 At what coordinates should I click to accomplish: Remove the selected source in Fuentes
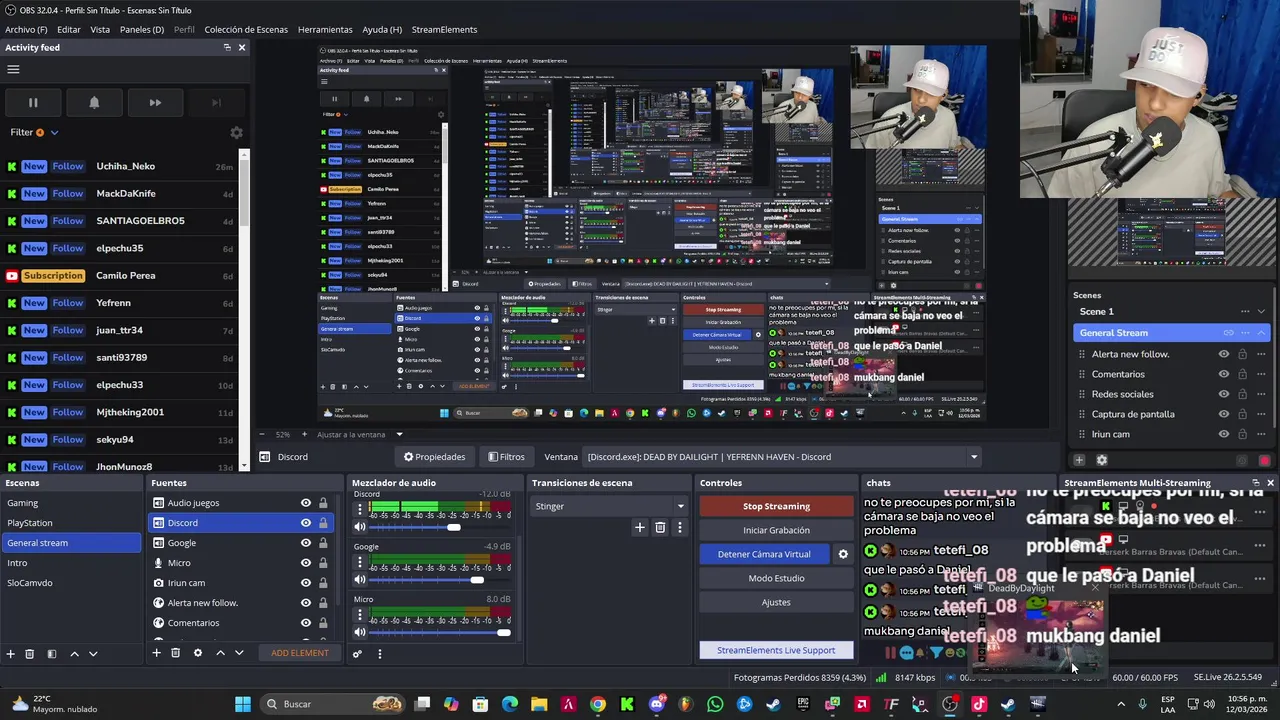pos(175,653)
